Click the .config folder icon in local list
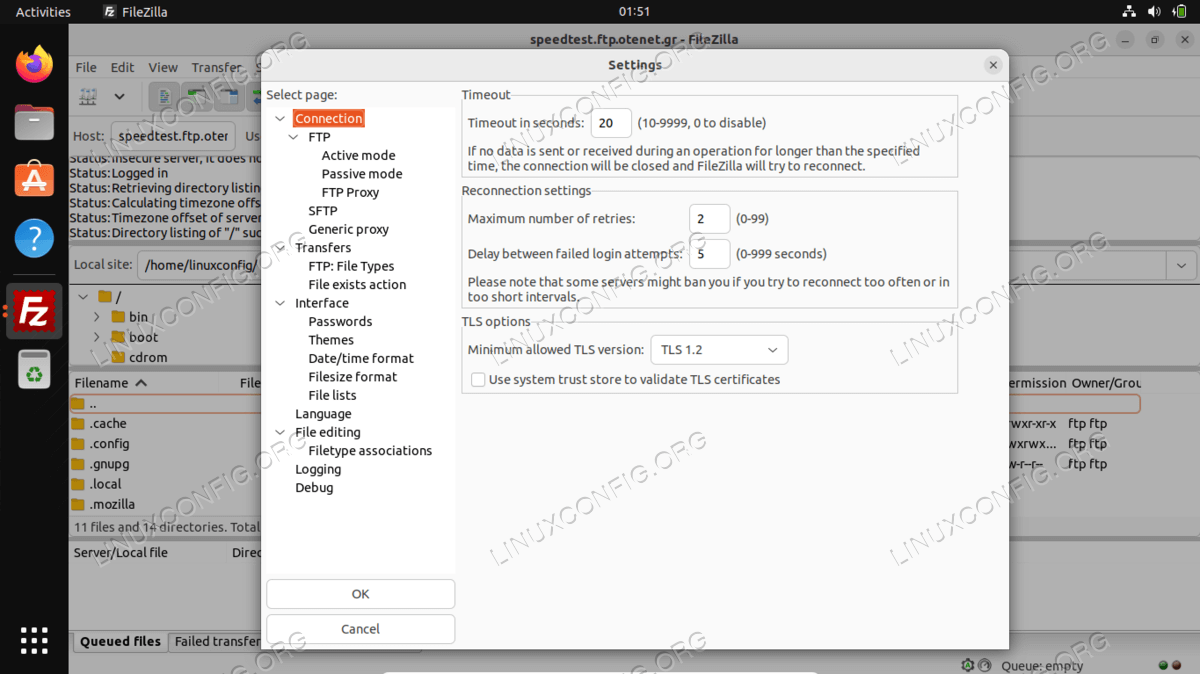The image size is (1200, 674). (78, 444)
